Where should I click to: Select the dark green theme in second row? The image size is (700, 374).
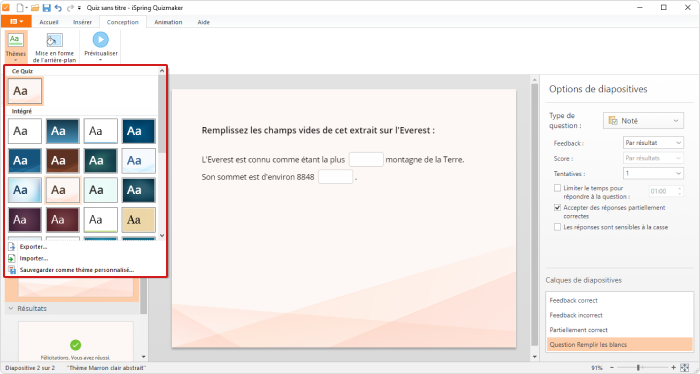click(100, 160)
